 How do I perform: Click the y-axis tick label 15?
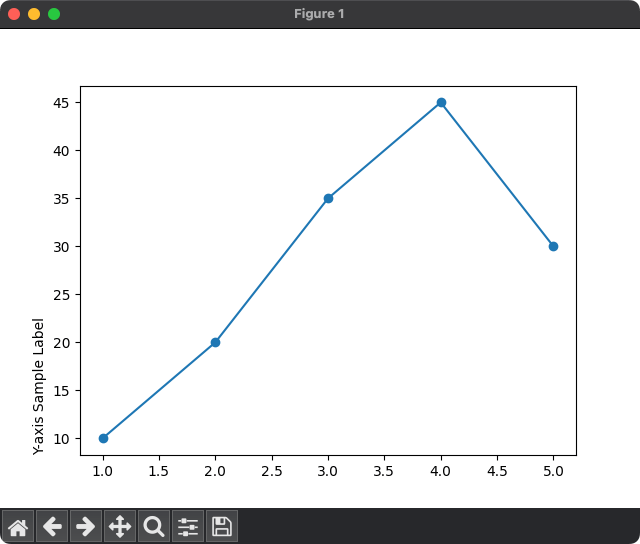pyautogui.click(x=61, y=391)
